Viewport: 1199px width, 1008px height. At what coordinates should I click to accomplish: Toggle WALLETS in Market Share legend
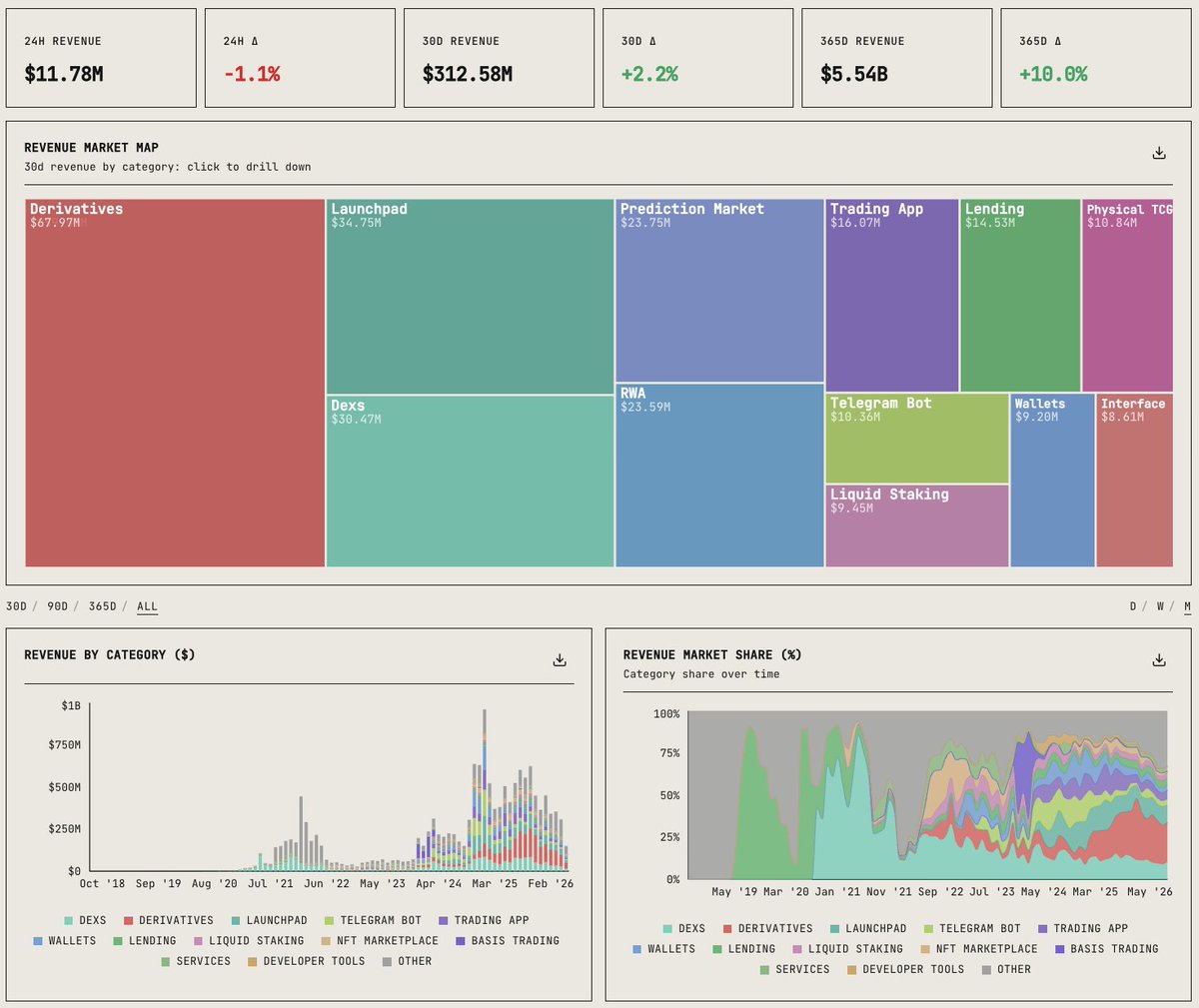click(663, 948)
